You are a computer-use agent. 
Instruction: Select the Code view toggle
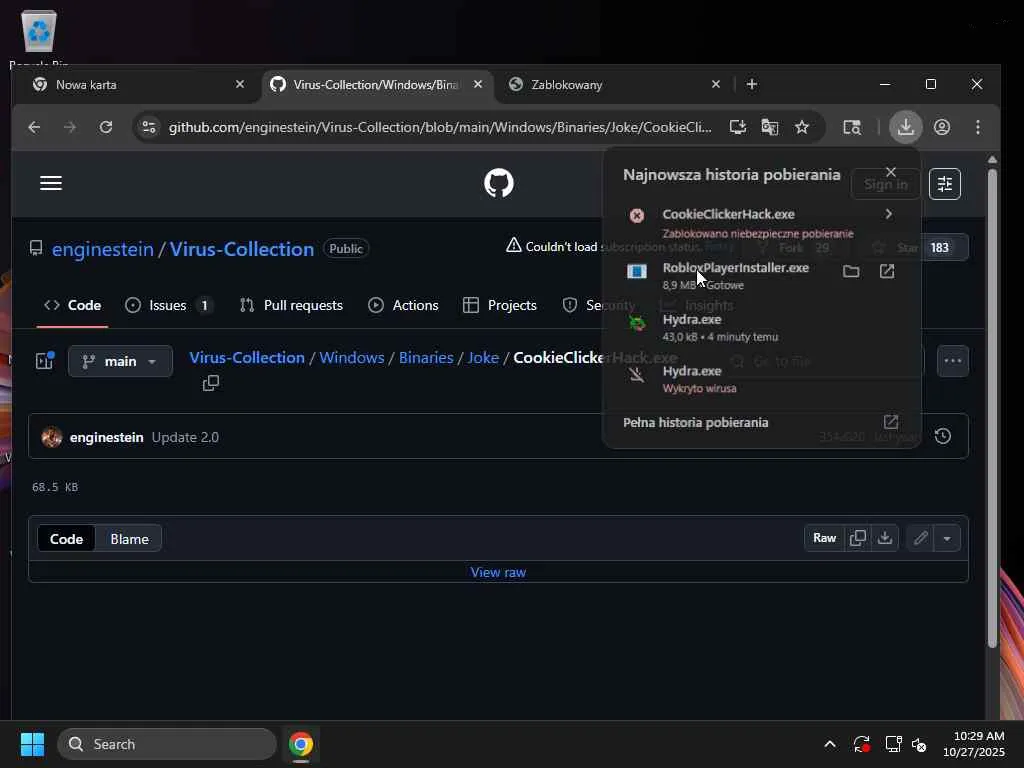point(67,539)
